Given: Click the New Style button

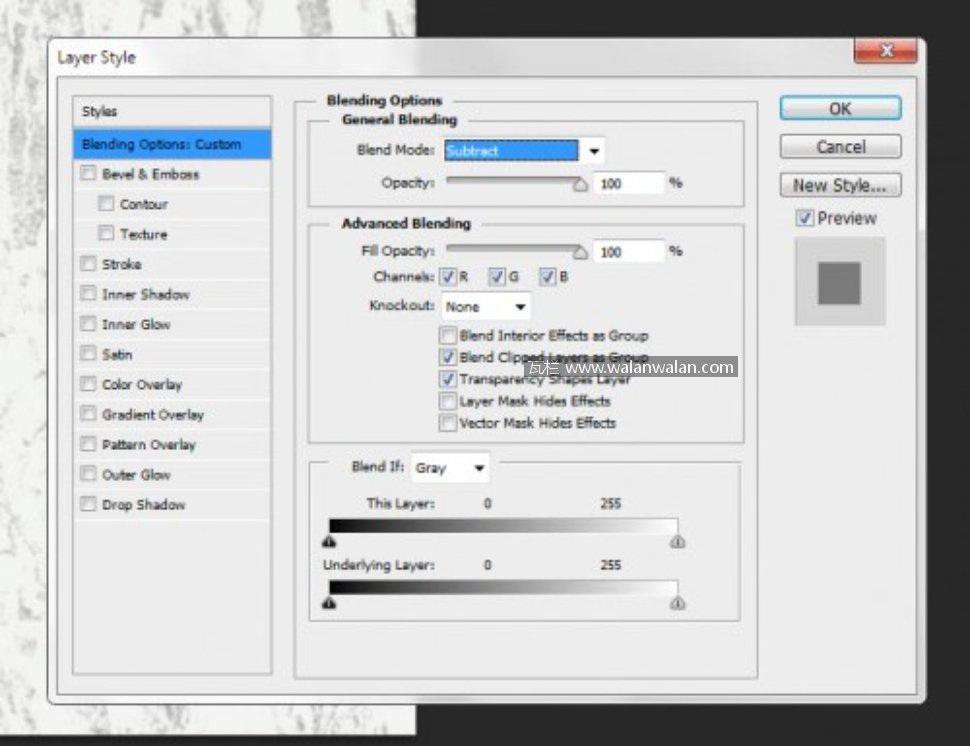Looking at the screenshot, I should click(x=840, y=185).
